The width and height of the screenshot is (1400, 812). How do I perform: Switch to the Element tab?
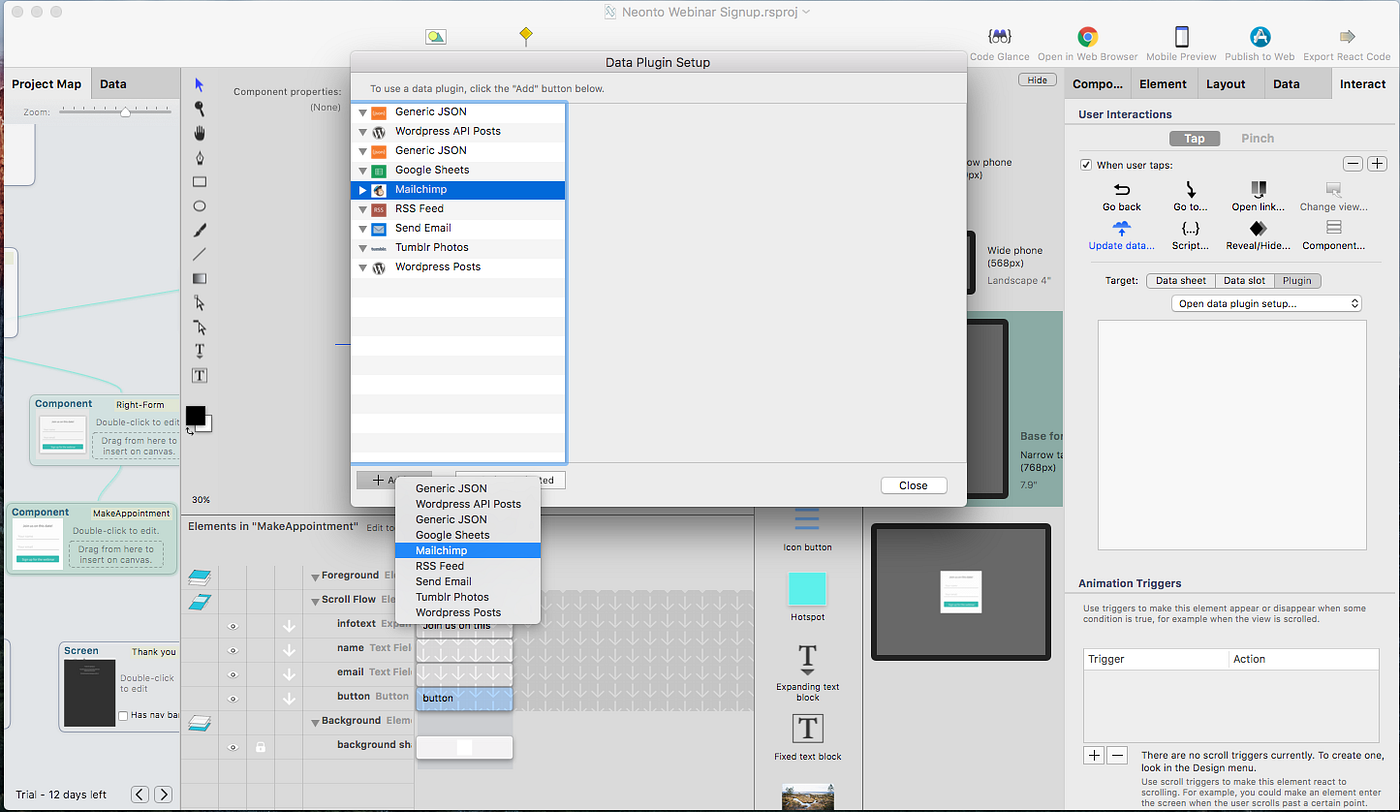(x=1163, y=84)
